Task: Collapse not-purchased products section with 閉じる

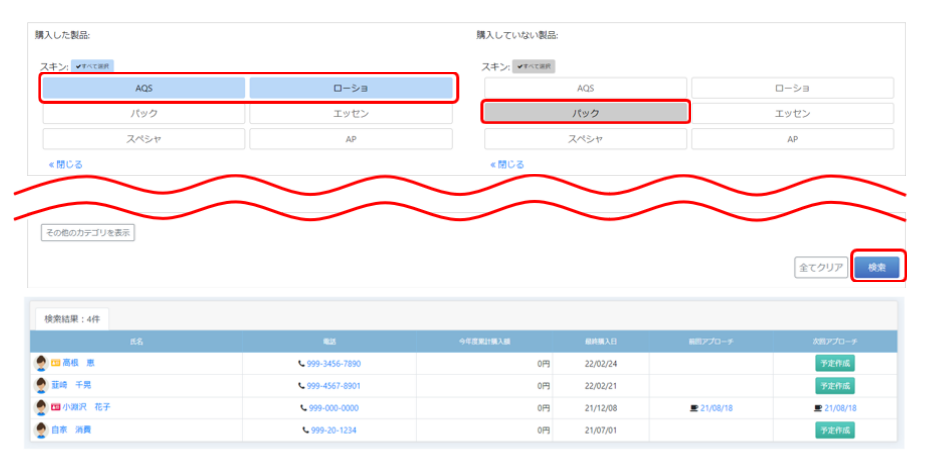Action: [x=507, y=164]
